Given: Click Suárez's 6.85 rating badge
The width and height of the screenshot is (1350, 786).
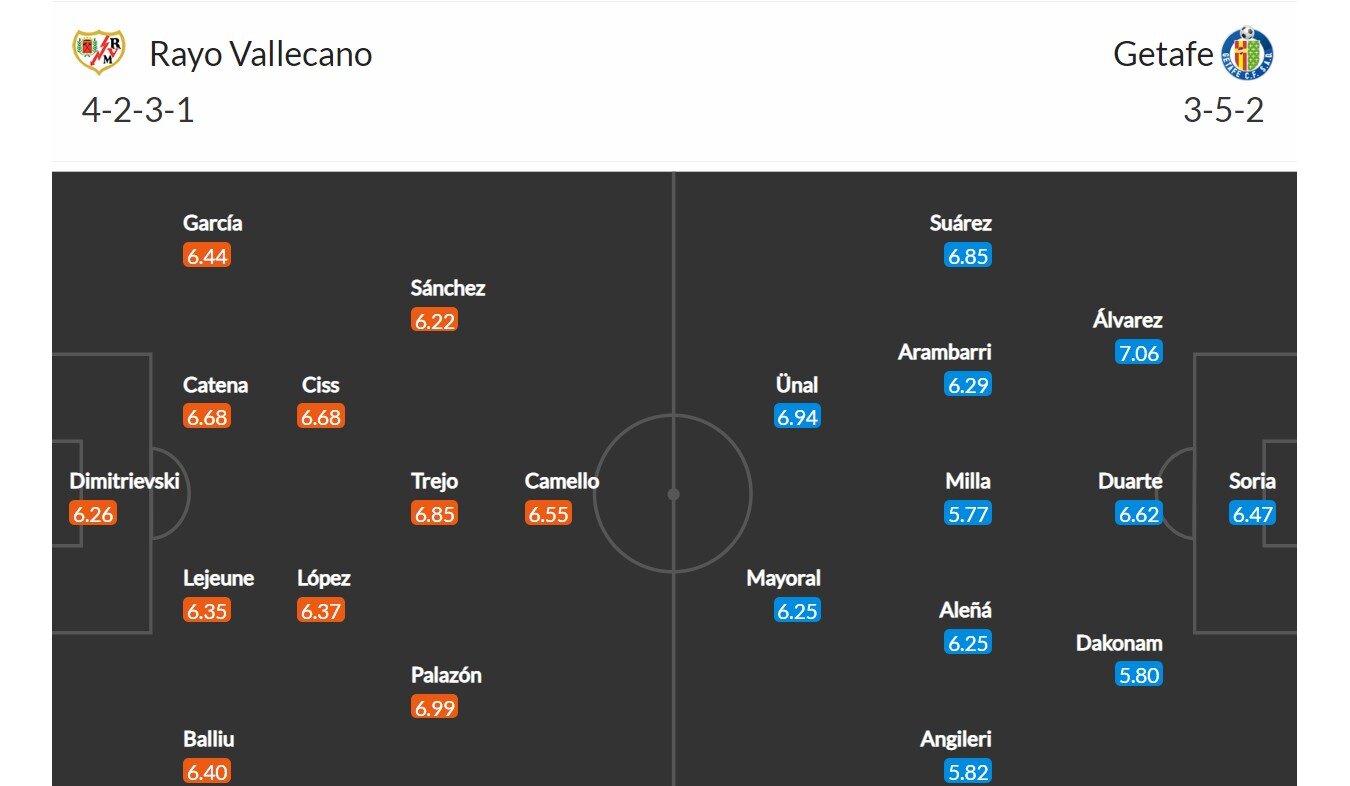Looking at the screenshot, I should pos(968,256).
